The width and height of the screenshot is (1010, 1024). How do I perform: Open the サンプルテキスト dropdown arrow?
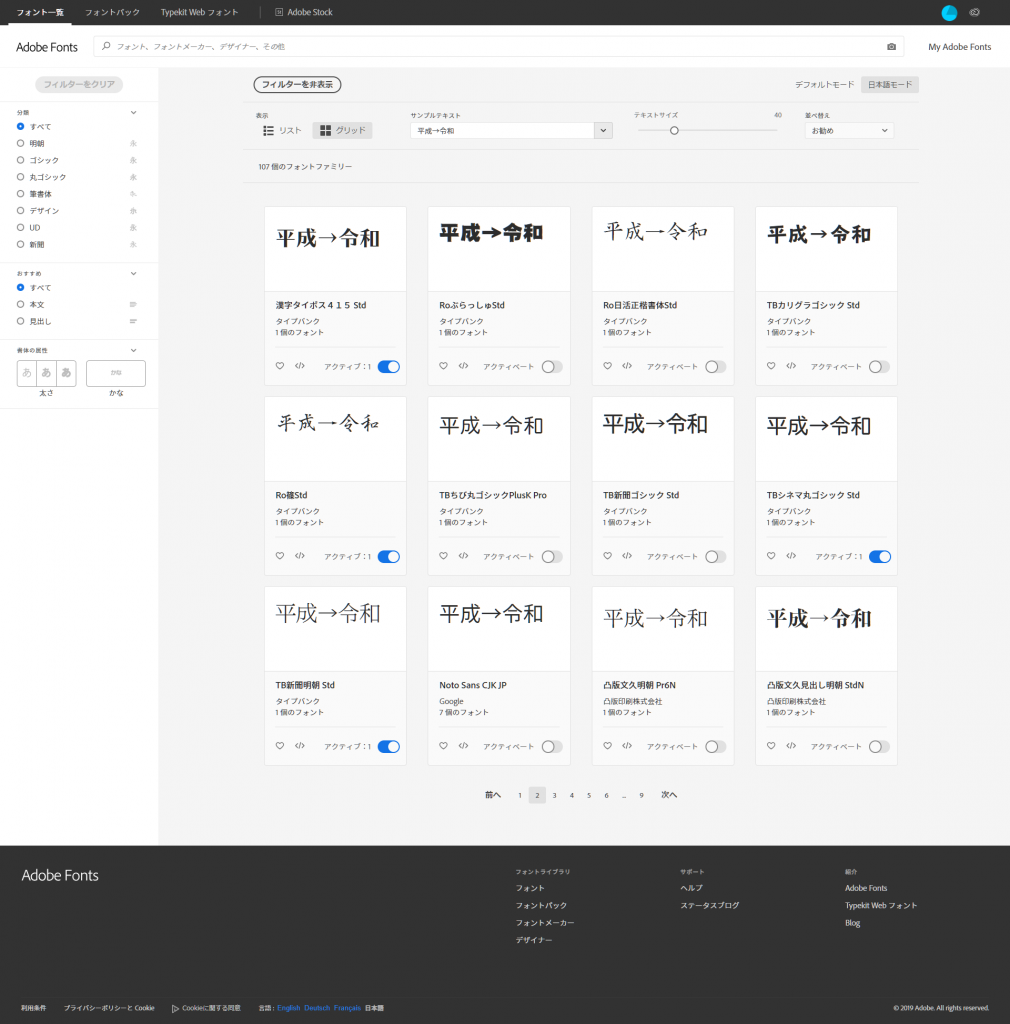pos(603,131)
